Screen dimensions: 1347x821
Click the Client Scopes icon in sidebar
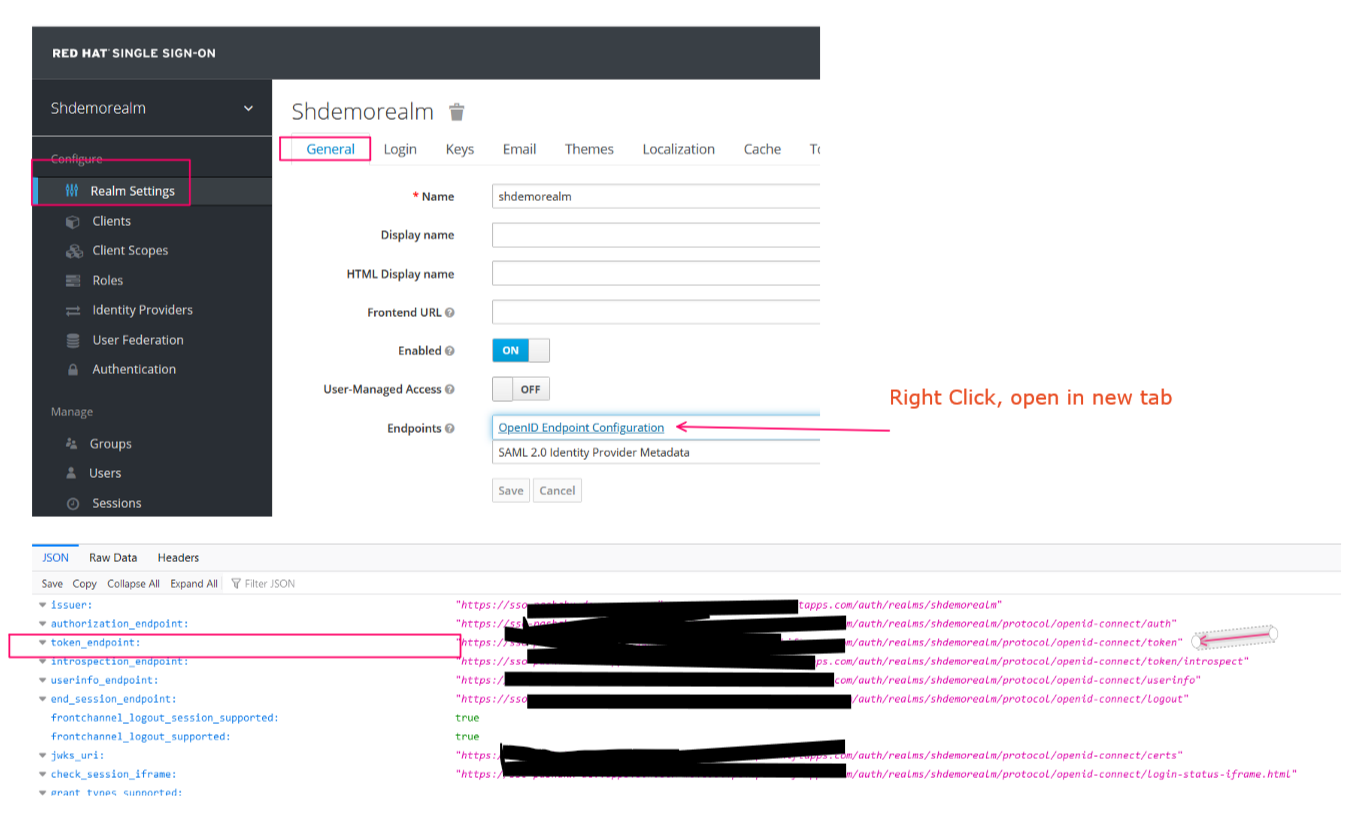[x=73, y=251]
